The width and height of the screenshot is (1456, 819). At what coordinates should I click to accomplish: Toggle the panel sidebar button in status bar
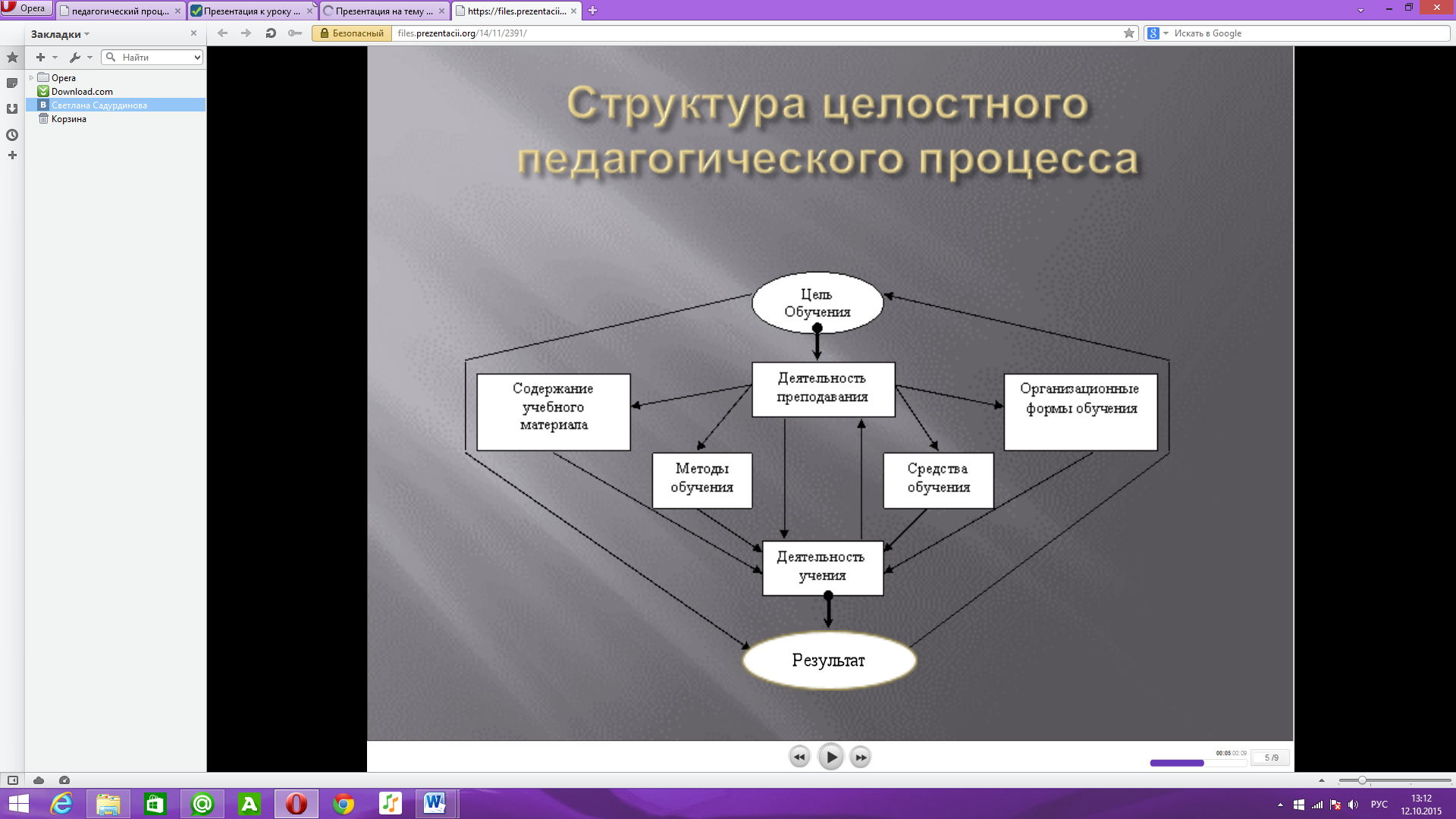(x=13, y=780)
